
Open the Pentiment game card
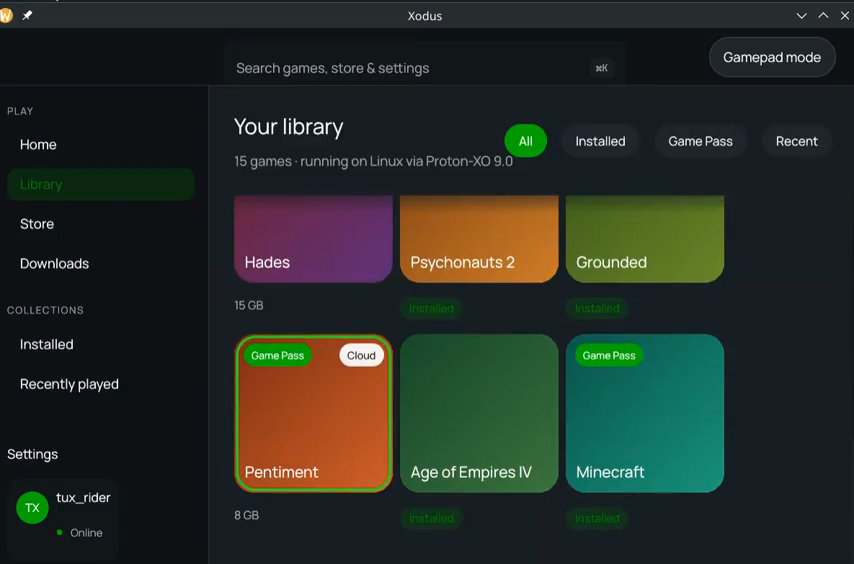pos(313,414)
